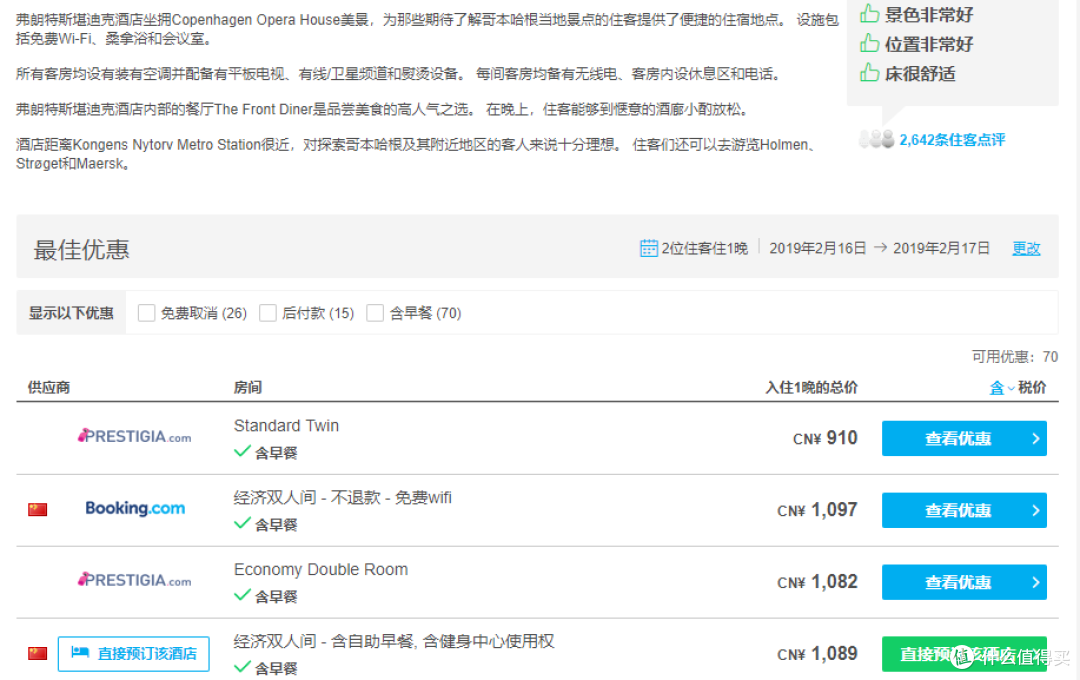Click the Prestigia logo in the Economy Double Room row
1080x680 pixels.
pyautogui.click(x=134, y=580)
